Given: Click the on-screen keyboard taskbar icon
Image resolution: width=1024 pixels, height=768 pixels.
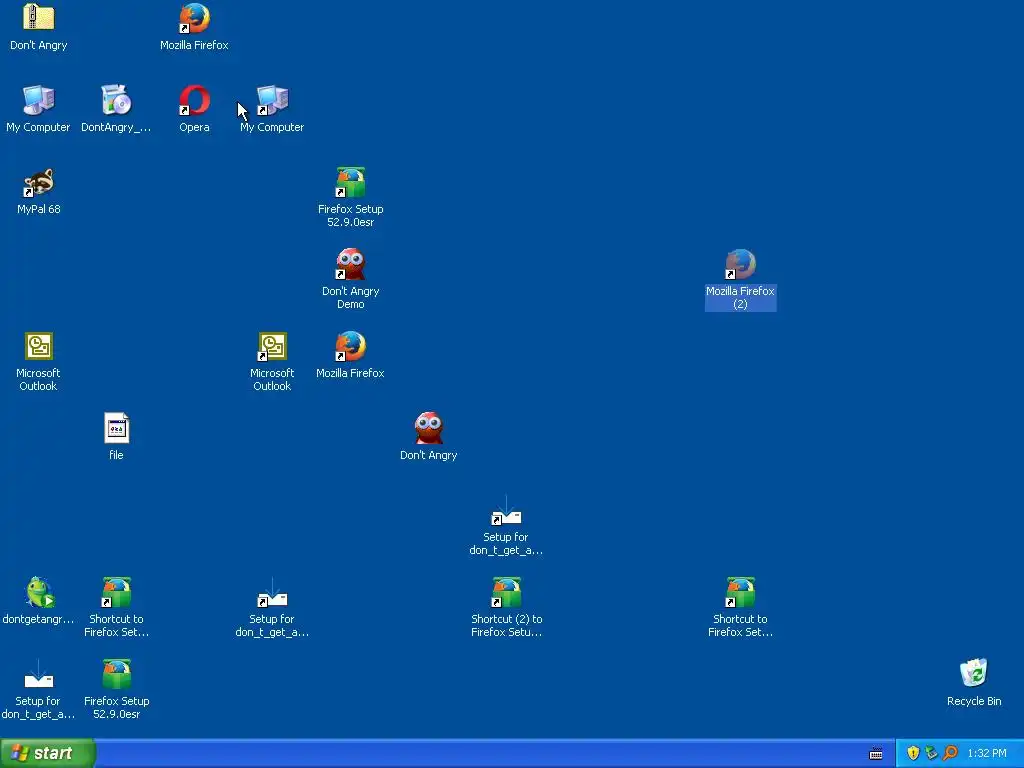Looking at the screenshot, I should click(876, 754).
